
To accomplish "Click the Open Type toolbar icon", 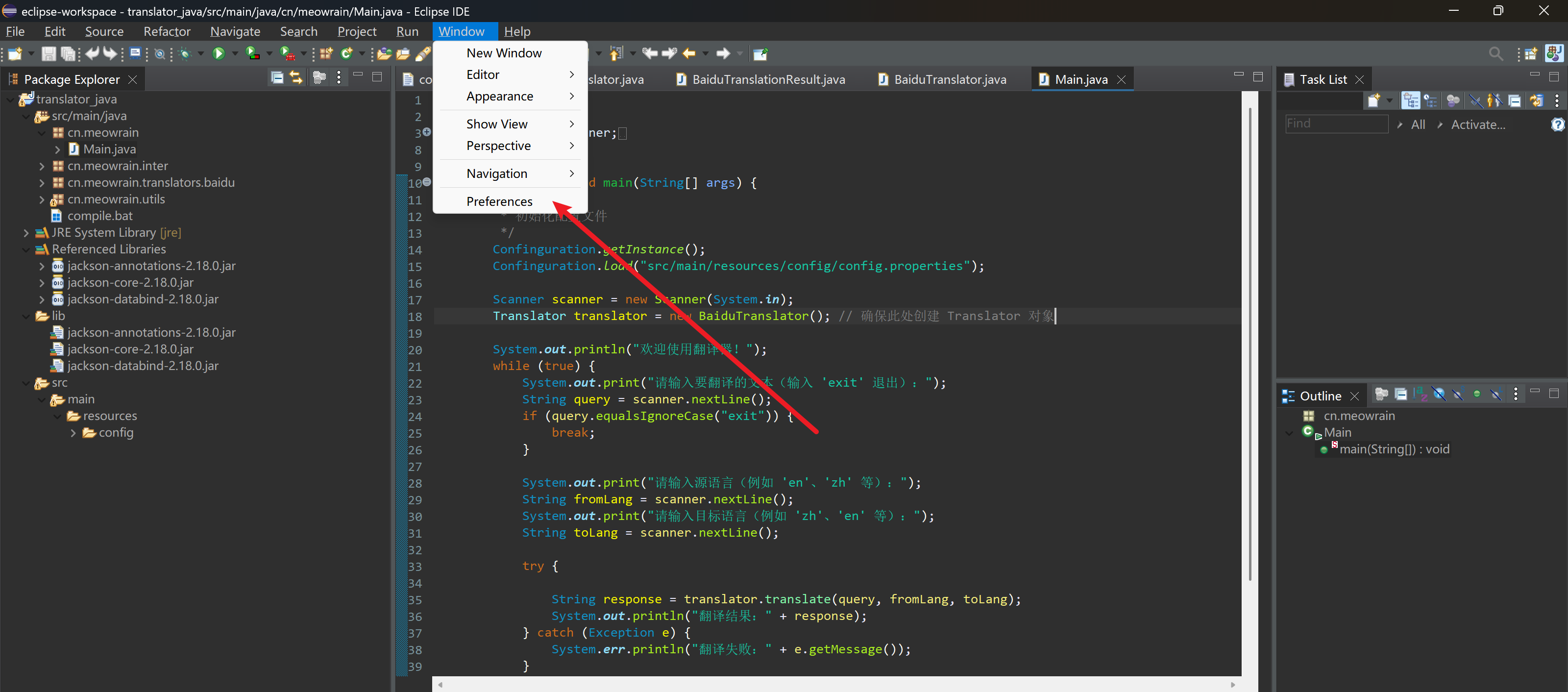I will coord(384,54).
